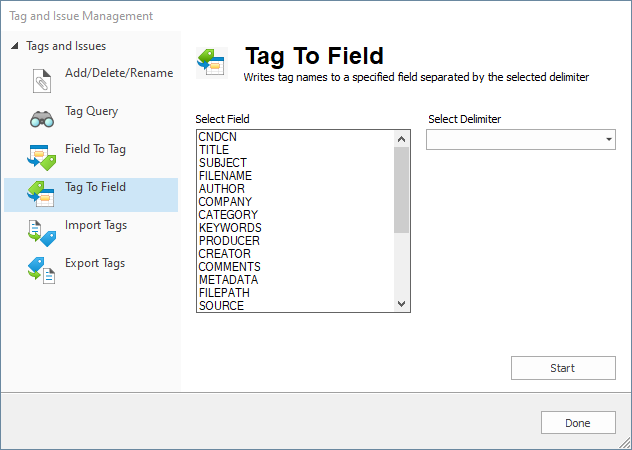The width and height of the screenshot is (632, 450).
Task: Collapse the Tags and Issues tree node
Action: pyautogui.click(x=15, y=46)
